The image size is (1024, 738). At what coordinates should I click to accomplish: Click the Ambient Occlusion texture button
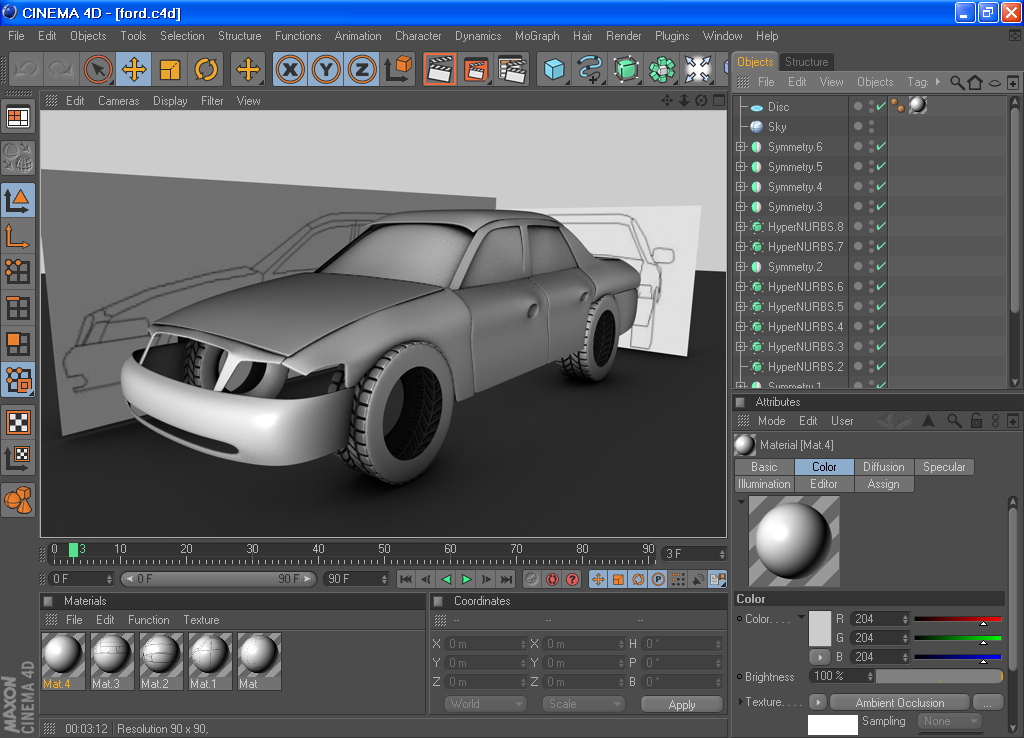pyautogui.click(x=900, y=703)
